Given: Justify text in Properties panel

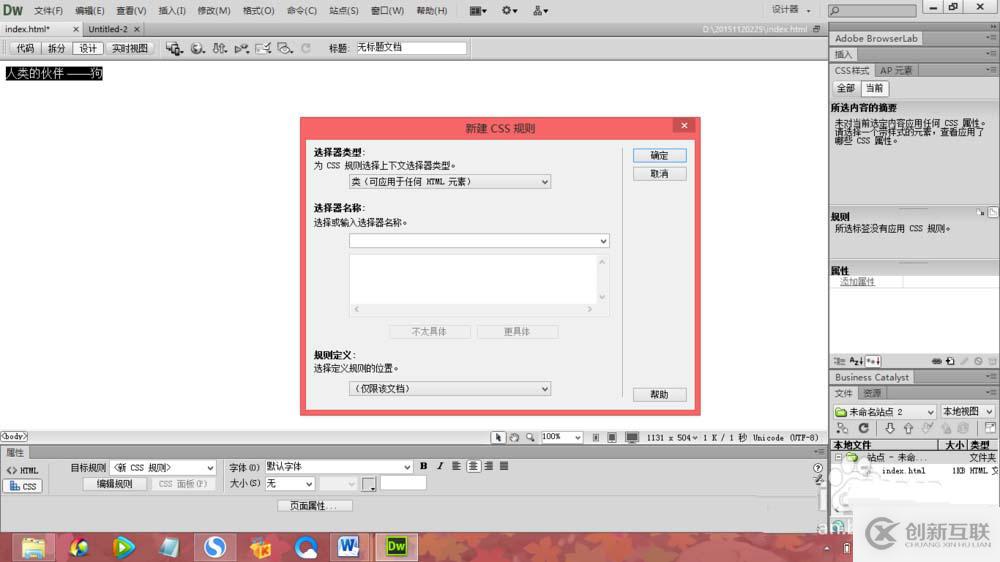Looking at the screenshot, I should [x=504, y=466].
